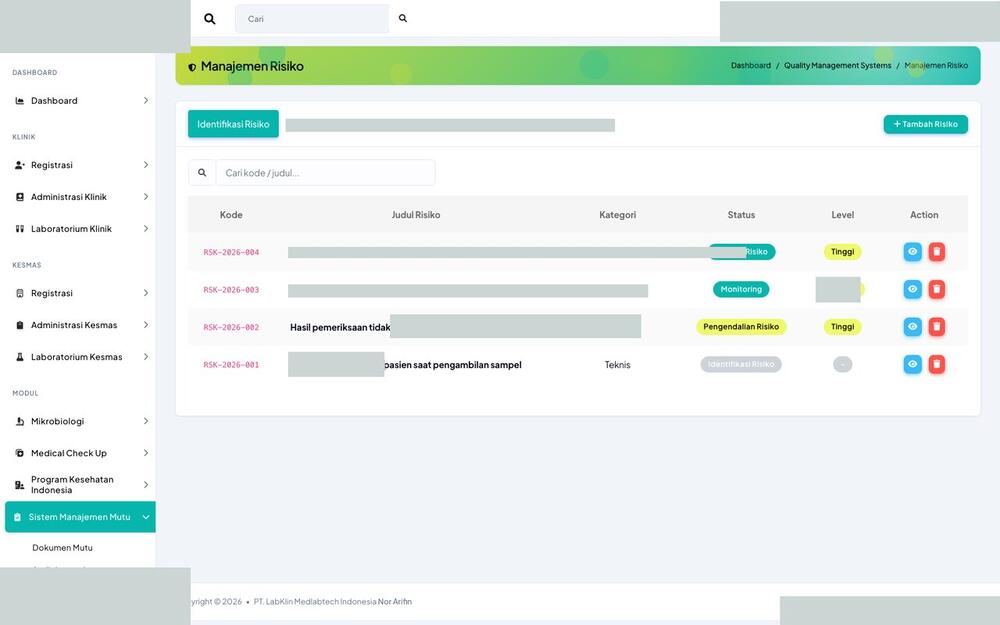The height and width of the screenshot is (625, 1000).
Task: Click the Judul Risiko column header
Action: pyautogui.click(x=416, y=215)
